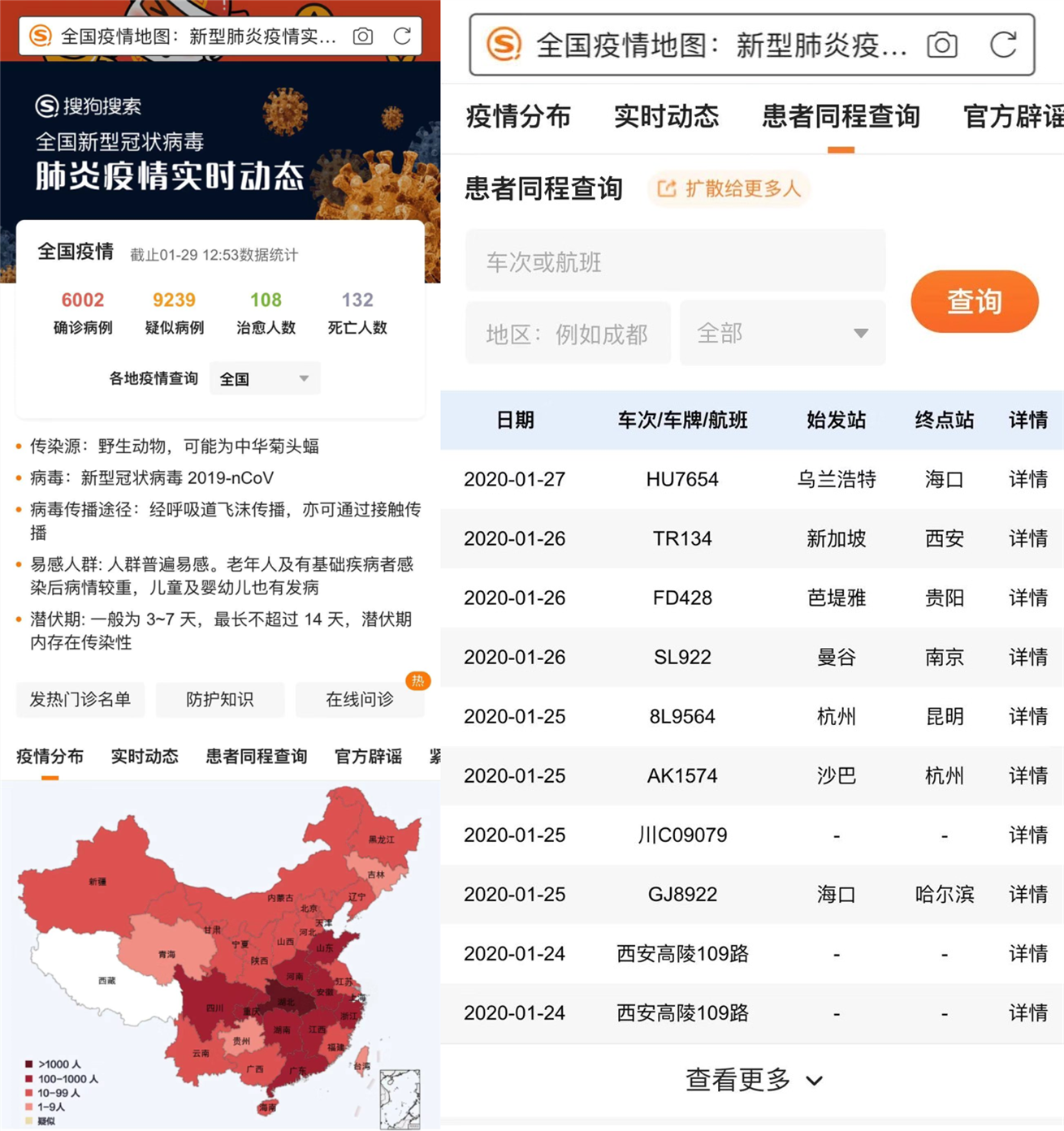The width and height of the screenshot is (1064, 1131).
Task: Open 详情 for flight TR134
Action: (x=1028, y=538)
